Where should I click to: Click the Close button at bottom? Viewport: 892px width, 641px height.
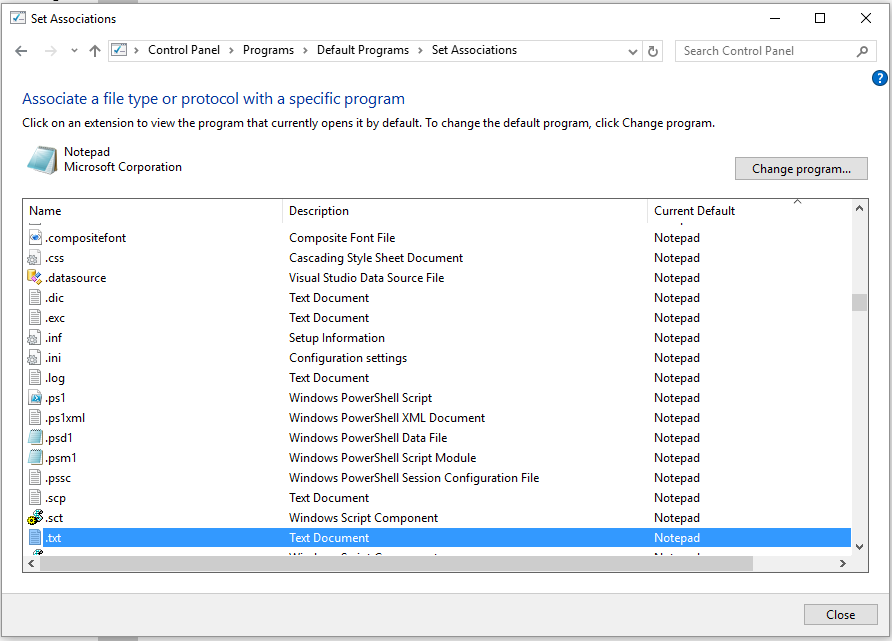(840, 615)
